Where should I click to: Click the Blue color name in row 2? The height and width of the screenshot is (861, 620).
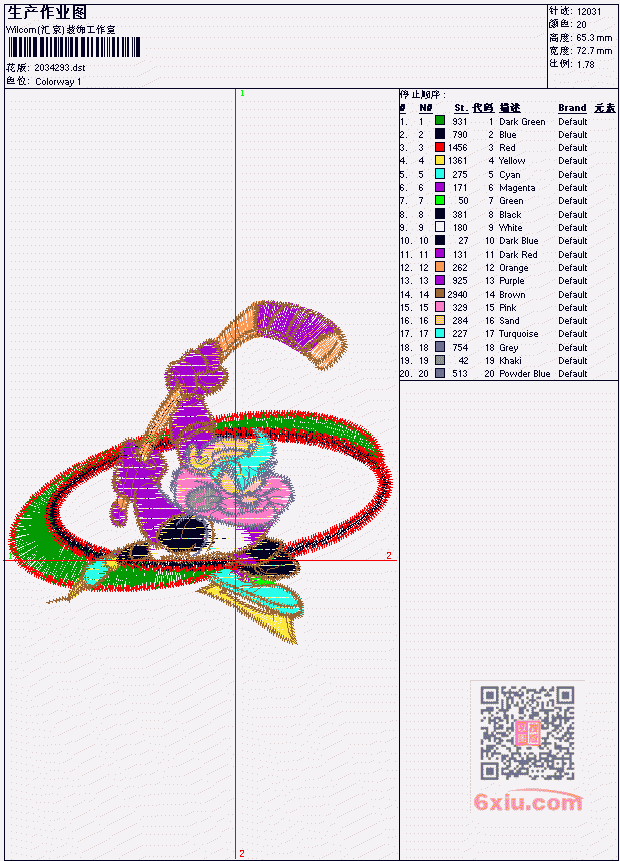(507, 135)
